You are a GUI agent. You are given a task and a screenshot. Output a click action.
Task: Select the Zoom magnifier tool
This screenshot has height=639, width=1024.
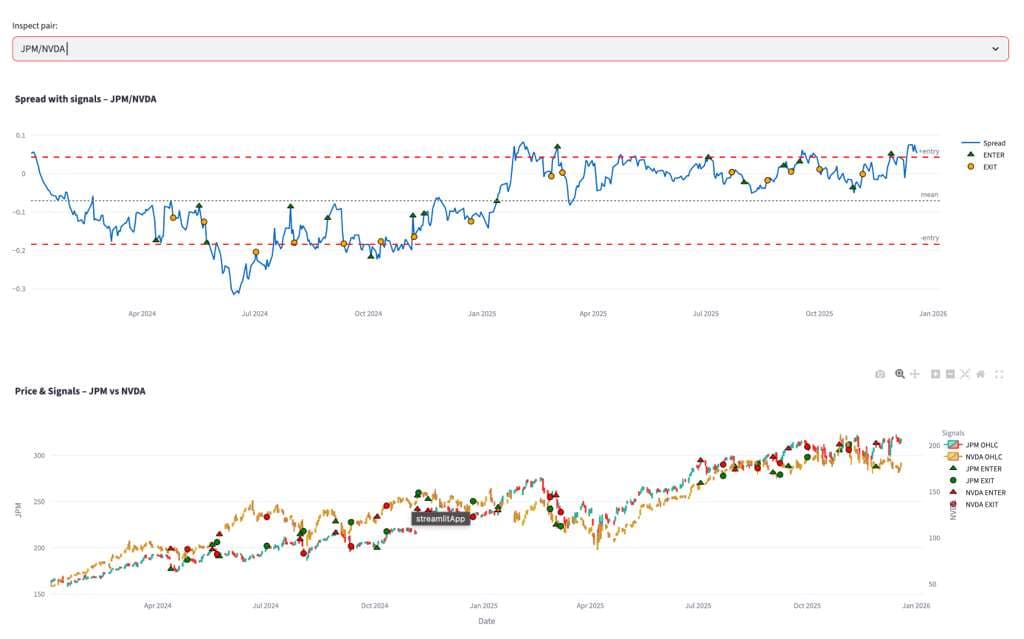pos(900,374)
